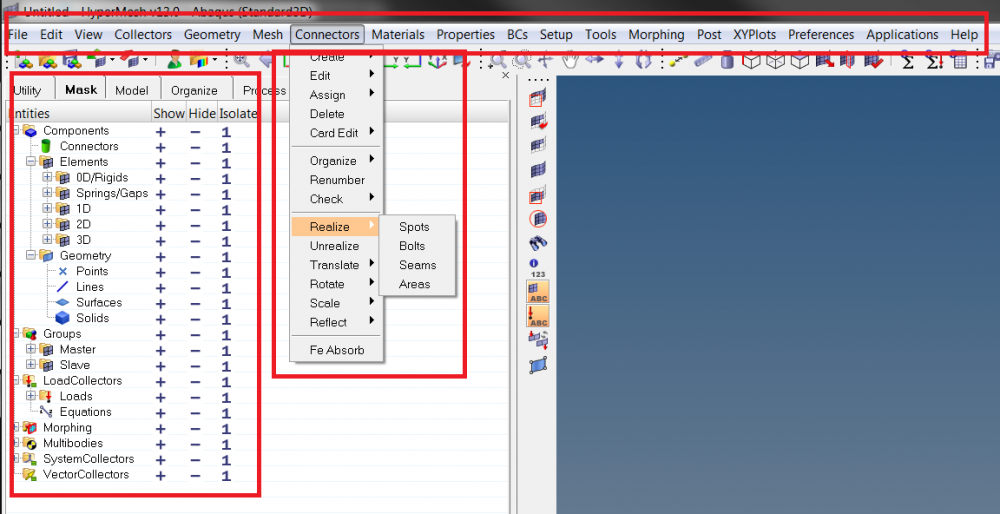
Task: Click the blue info 123 numbers icon
Action: [x=537, y=268]
